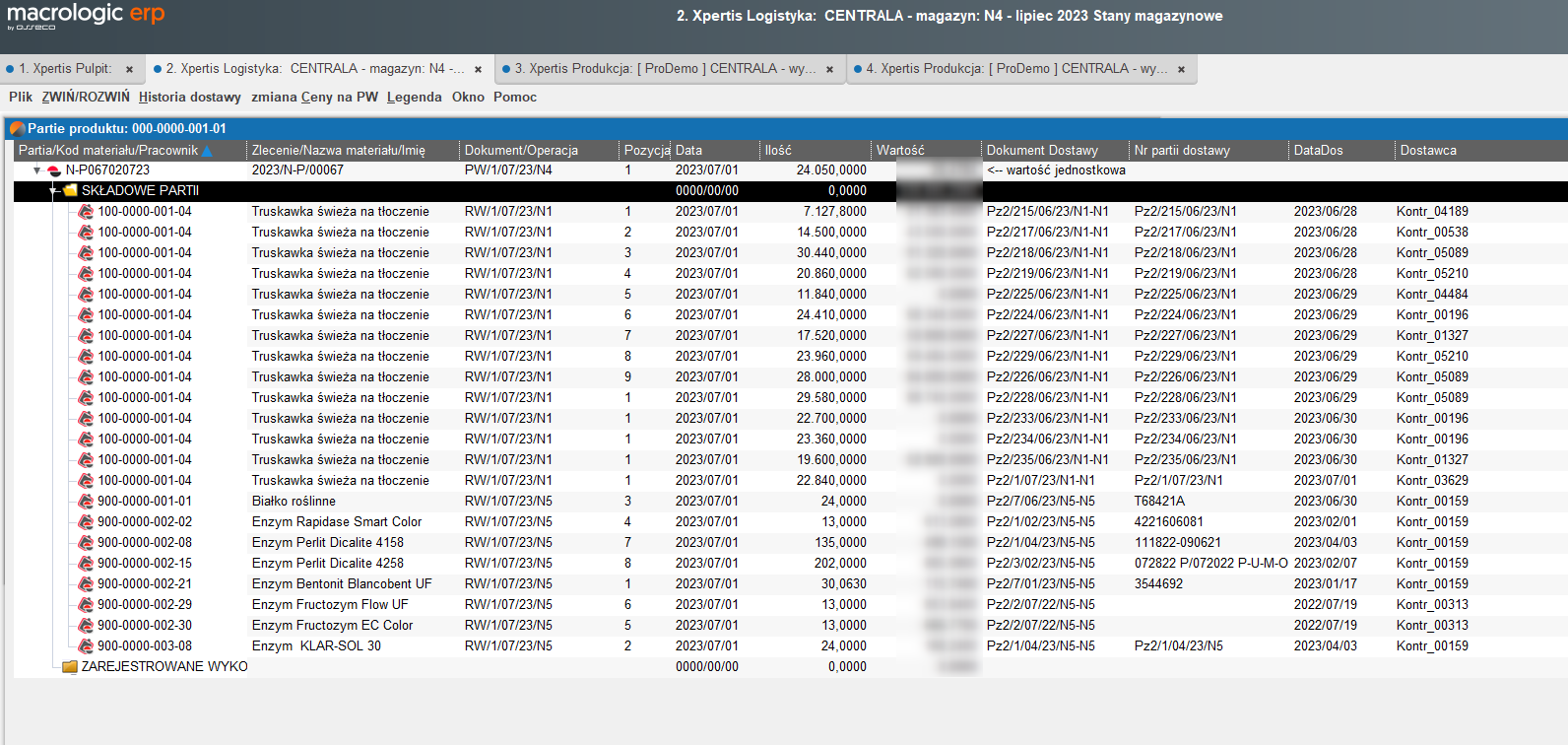Click the icon for material 900-0000-001-01
This screenshot has height=745, width=1568.
pyautogui.click(x=86, y=502)
